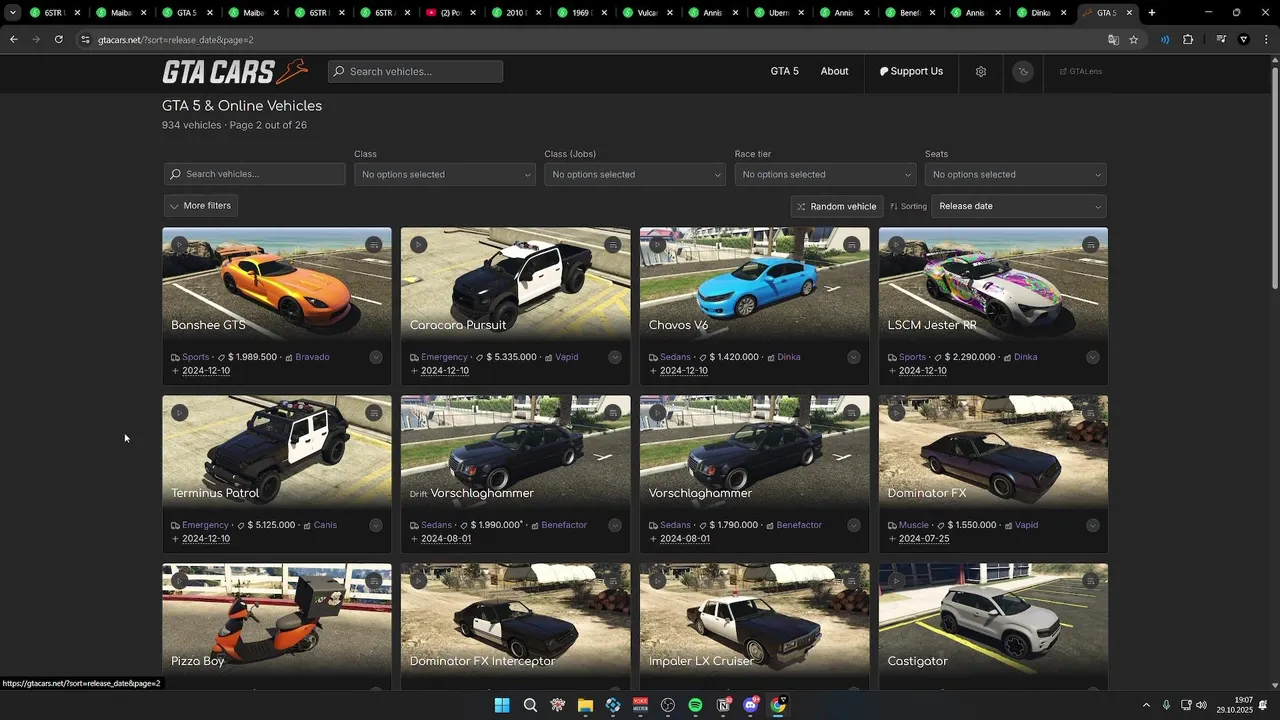Play the Dominator FX video preview

click(x=896, y=413)
